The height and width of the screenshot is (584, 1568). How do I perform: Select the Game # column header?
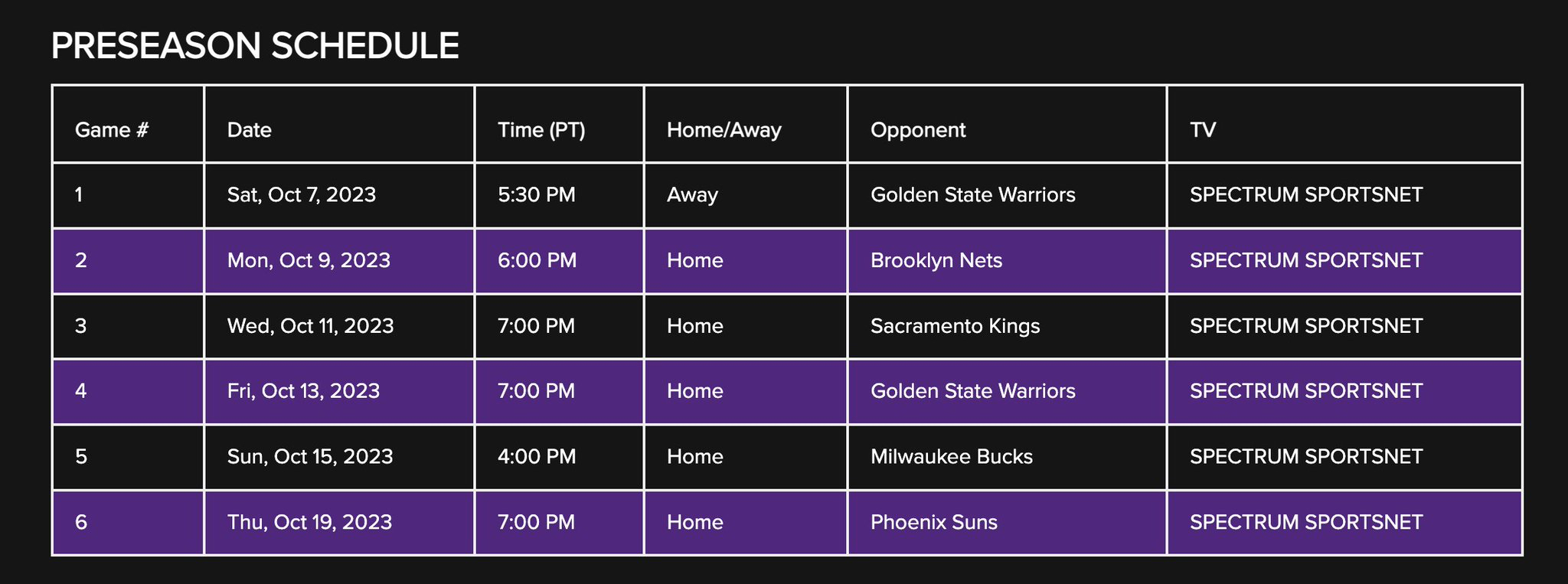coord(128,124)
